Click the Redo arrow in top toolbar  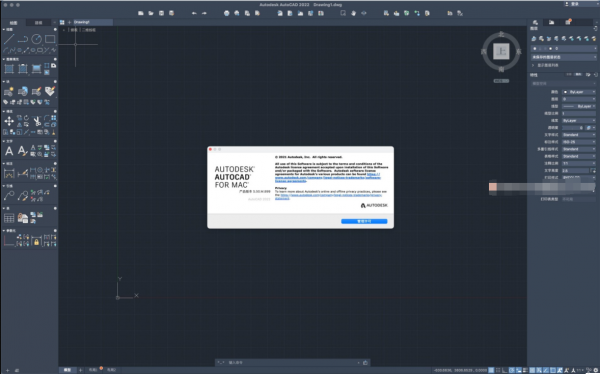[204, 13]
